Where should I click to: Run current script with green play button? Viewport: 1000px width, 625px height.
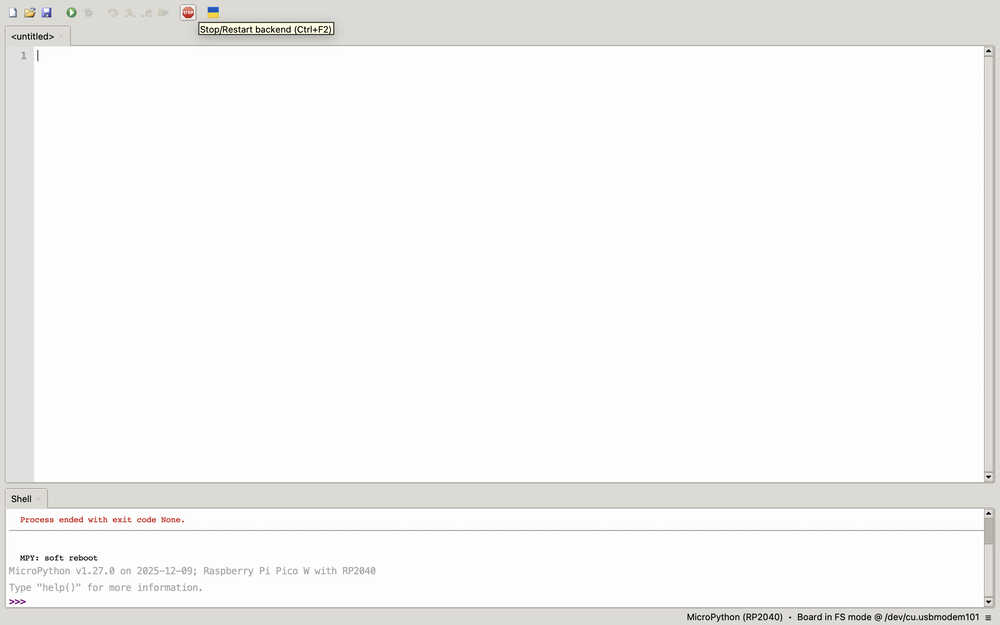pos(71,12)
